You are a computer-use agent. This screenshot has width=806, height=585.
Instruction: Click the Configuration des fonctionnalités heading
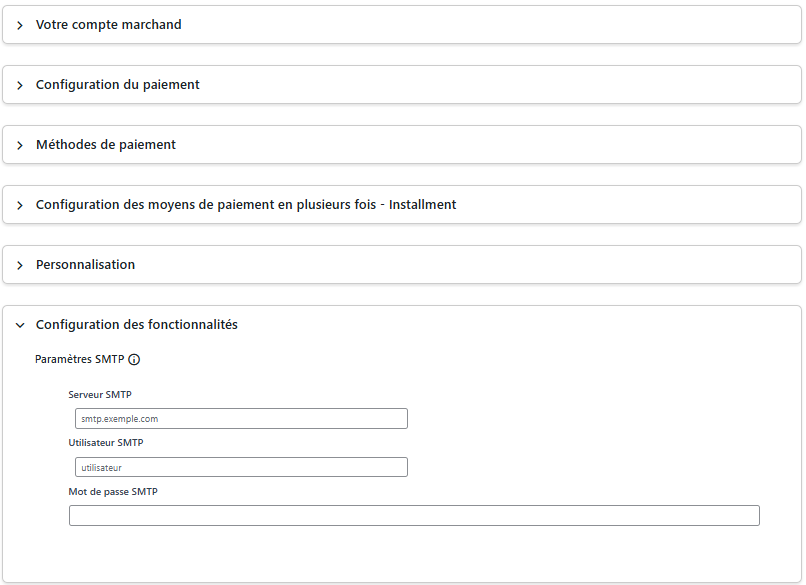[137, 325]
